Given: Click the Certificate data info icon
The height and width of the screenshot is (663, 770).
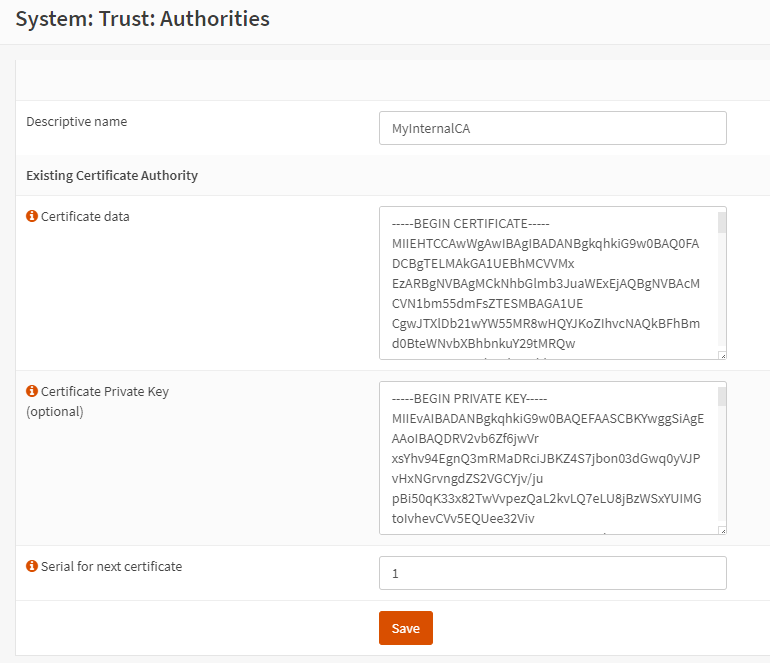Looking at the screenshot, I should [x=32, y=216].
